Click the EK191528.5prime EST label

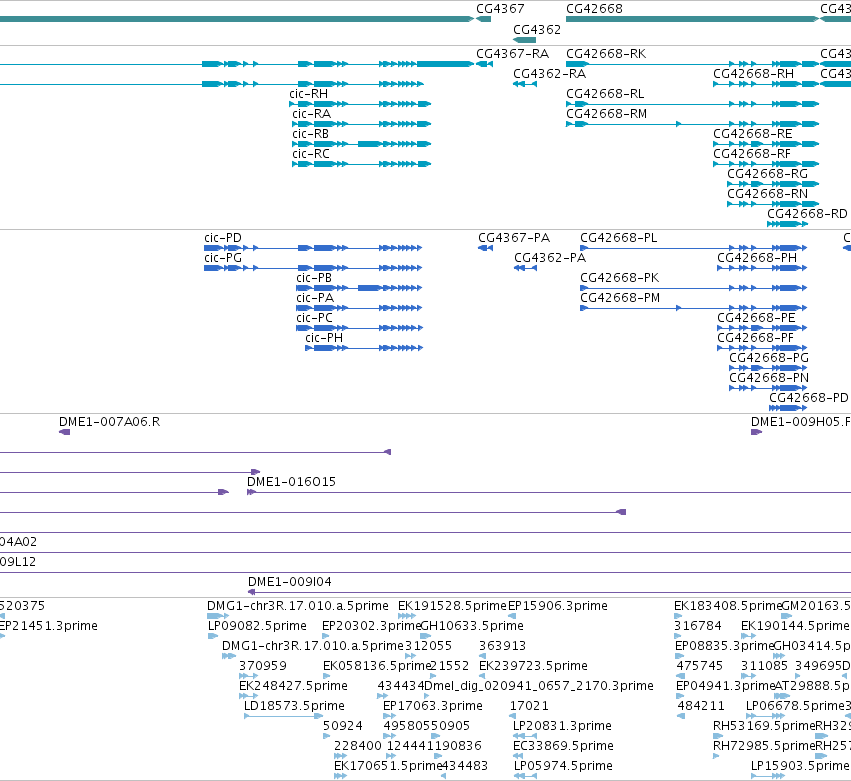(x=452, y=606)
